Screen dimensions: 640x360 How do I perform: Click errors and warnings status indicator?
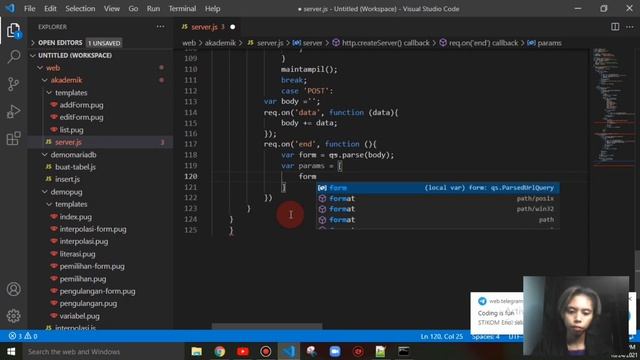[23, 336]
